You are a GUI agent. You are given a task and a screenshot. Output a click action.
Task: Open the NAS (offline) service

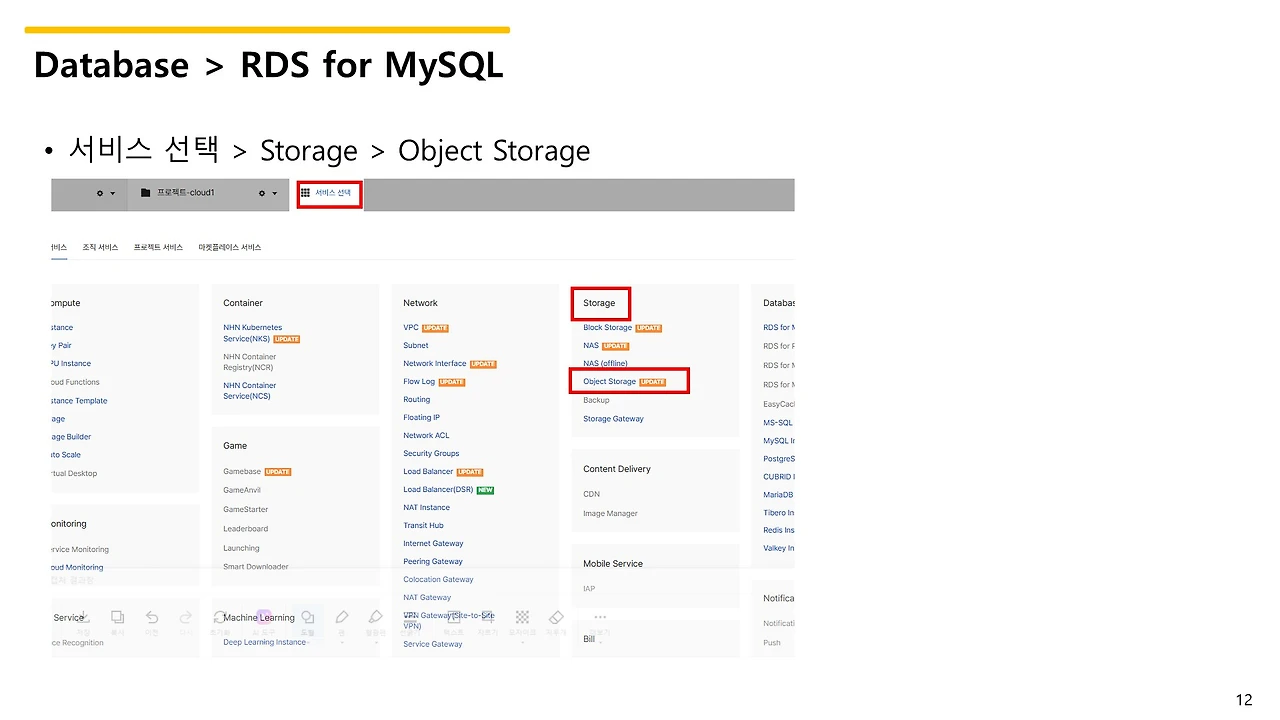pyautogui.click(x=605, y=363)
